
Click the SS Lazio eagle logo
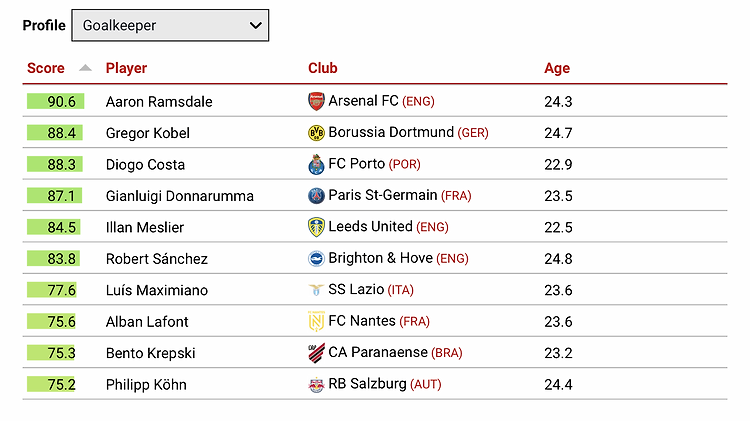pyautogui.click(x=316, y=290)
